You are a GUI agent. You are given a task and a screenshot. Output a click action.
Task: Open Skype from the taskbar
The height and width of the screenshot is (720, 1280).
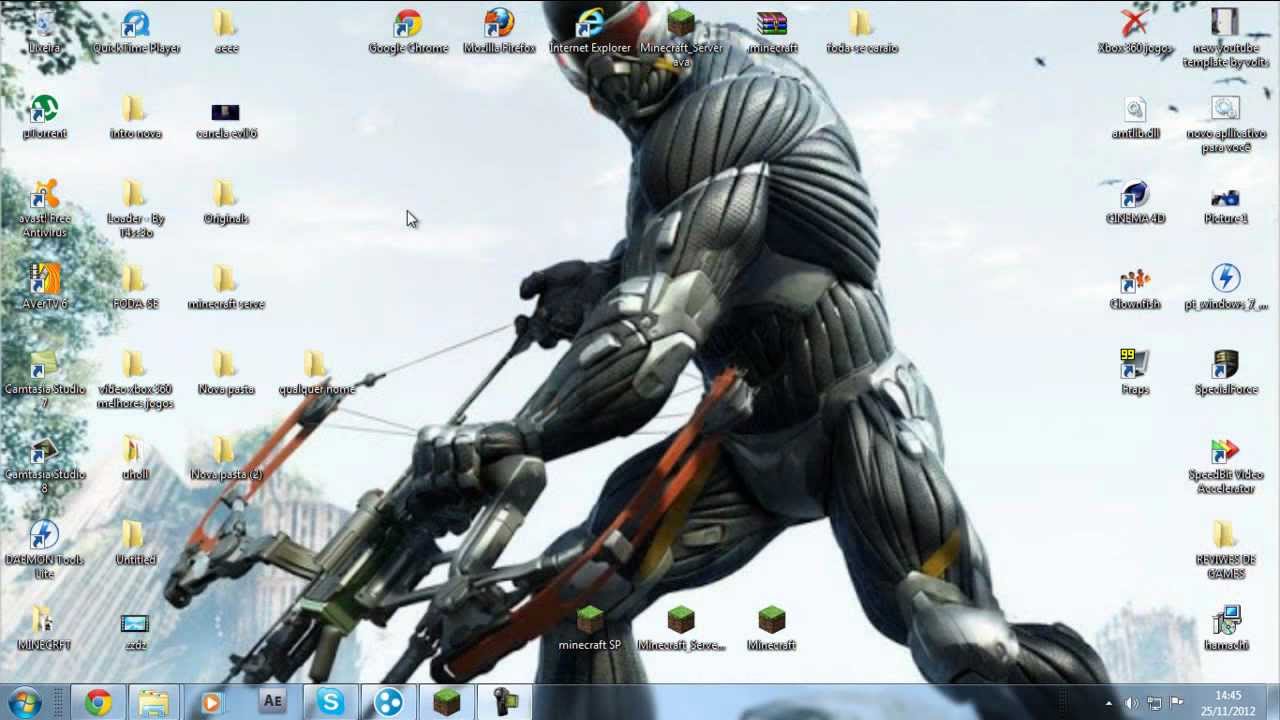(330, 702)
